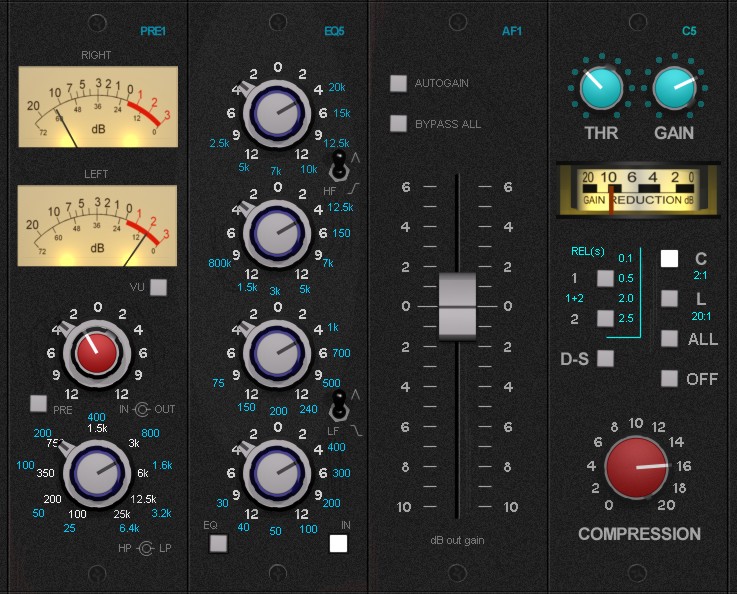Select the ALL compressor mode

click(x=669, y=338)
